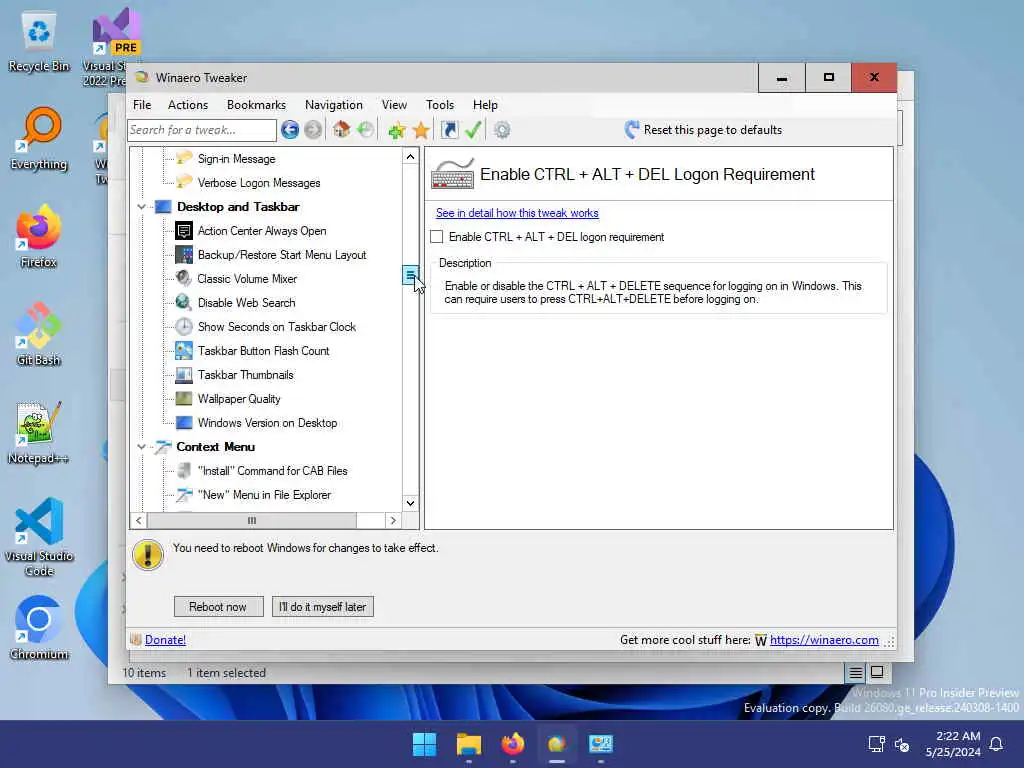Open Verbose Logon Messages tweak

click(259, 183)
